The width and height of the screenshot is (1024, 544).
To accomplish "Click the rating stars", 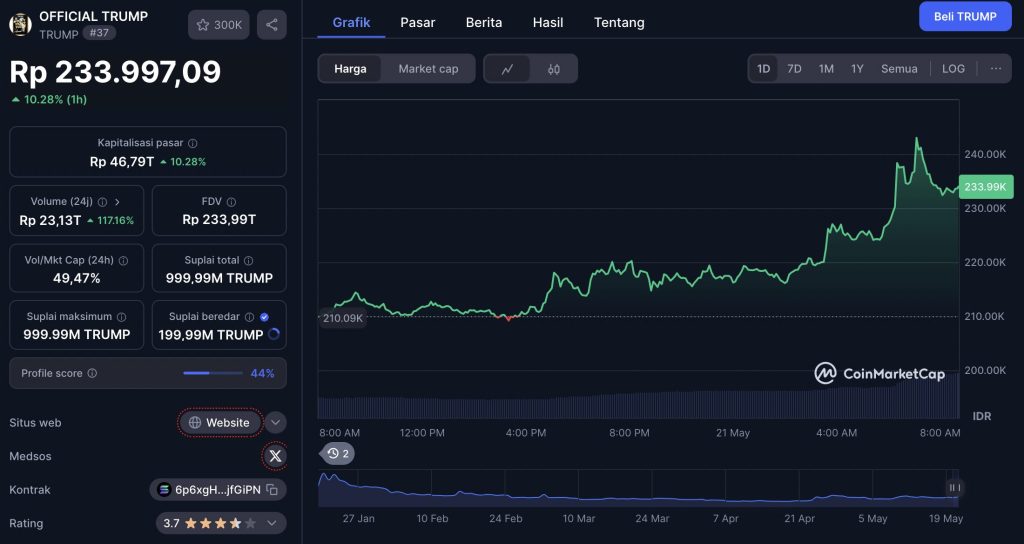I will (220, 523).
